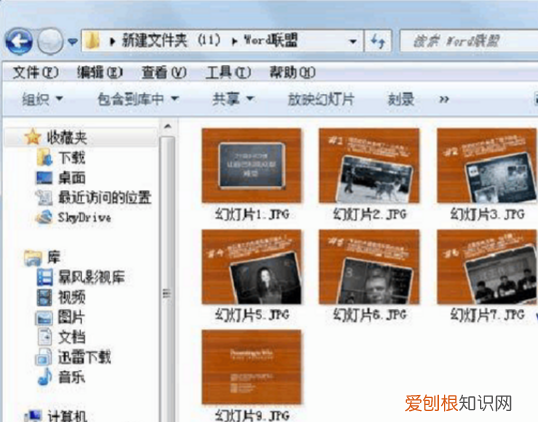538x422 pixels.
Task: Click the 刻录 toolbar button
Action: [401, 99]
